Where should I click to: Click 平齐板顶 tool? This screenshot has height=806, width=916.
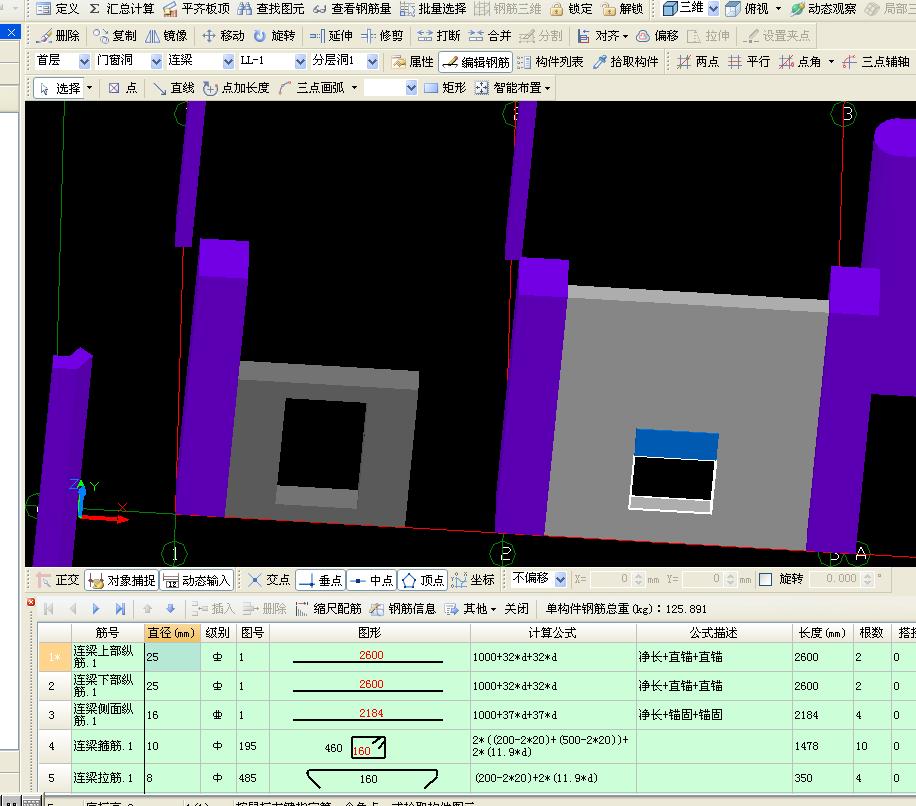(197, 9)
